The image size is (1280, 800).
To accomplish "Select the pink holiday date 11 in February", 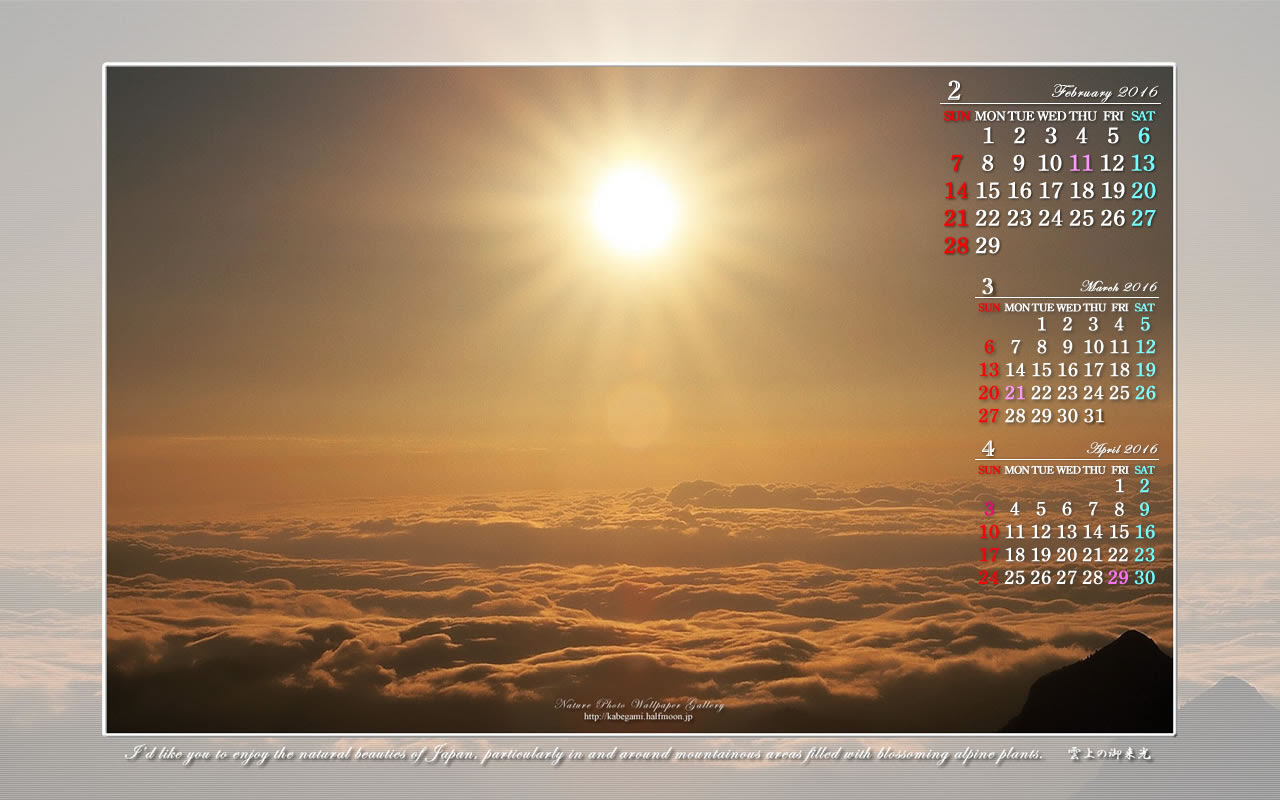I will [1081, 163].
